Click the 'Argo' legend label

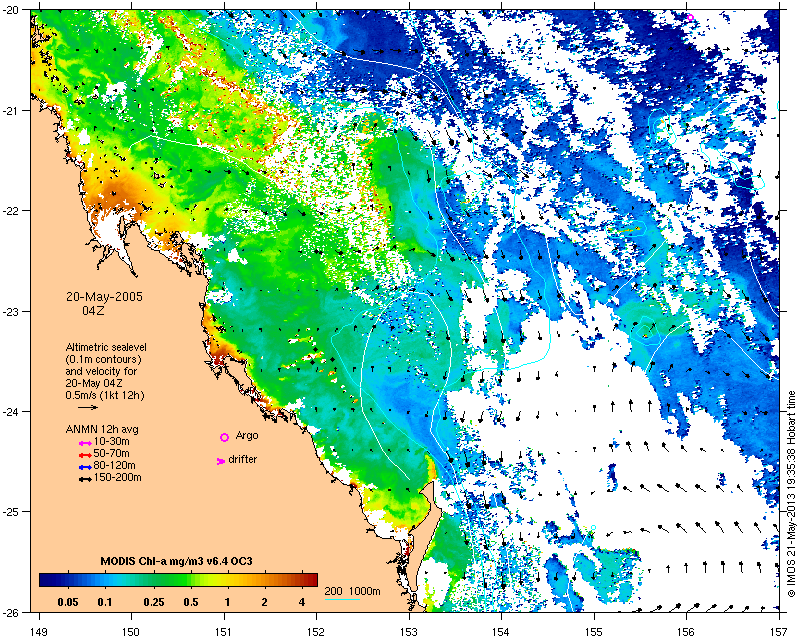coord(247,436)
